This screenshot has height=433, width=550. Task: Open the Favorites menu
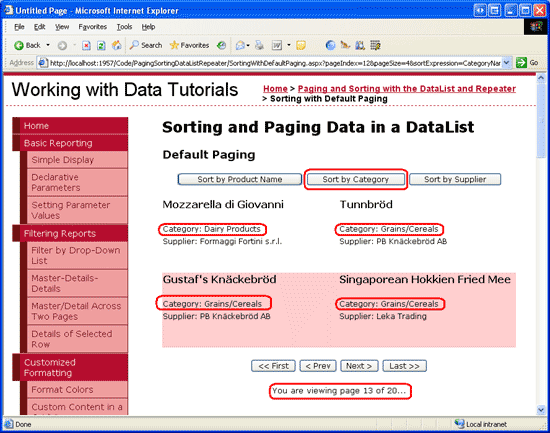point(93,27)
